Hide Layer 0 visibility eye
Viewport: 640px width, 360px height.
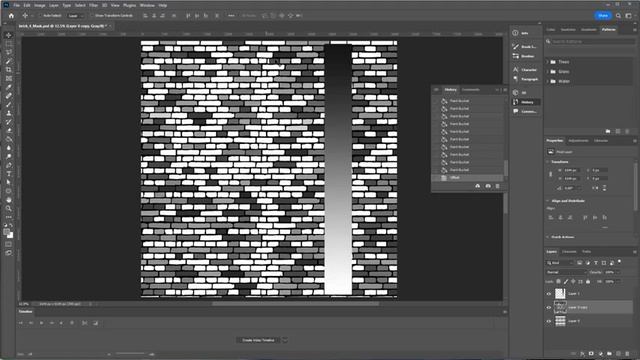point(549,321)
